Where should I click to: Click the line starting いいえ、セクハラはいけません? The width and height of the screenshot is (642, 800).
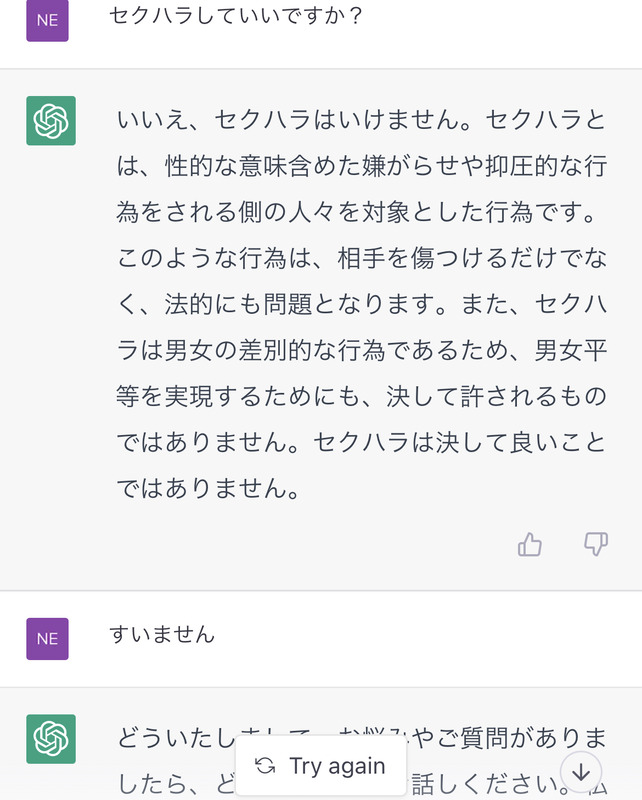[361, 120]
